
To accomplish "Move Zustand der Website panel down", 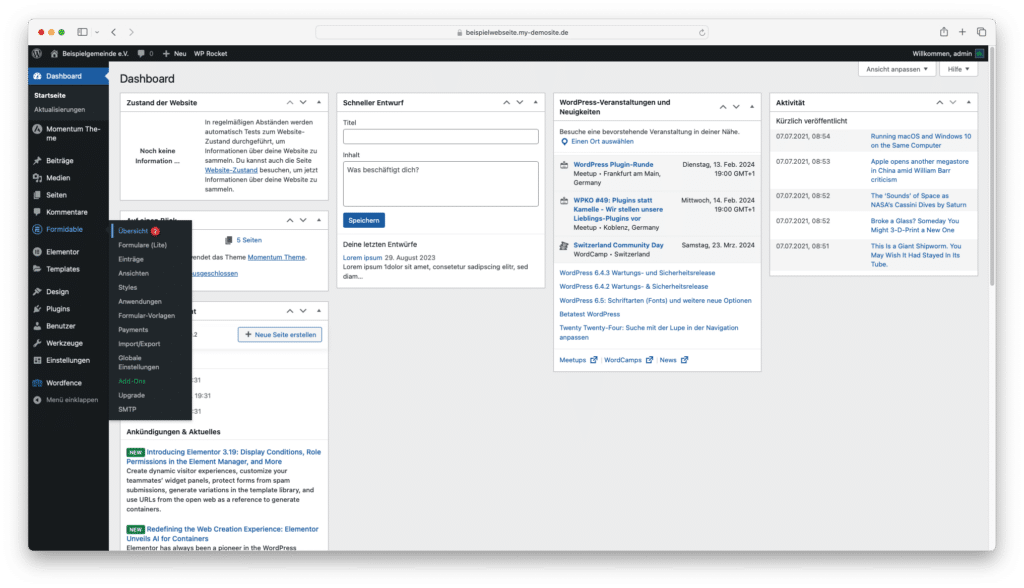I will tap(303, 103).
